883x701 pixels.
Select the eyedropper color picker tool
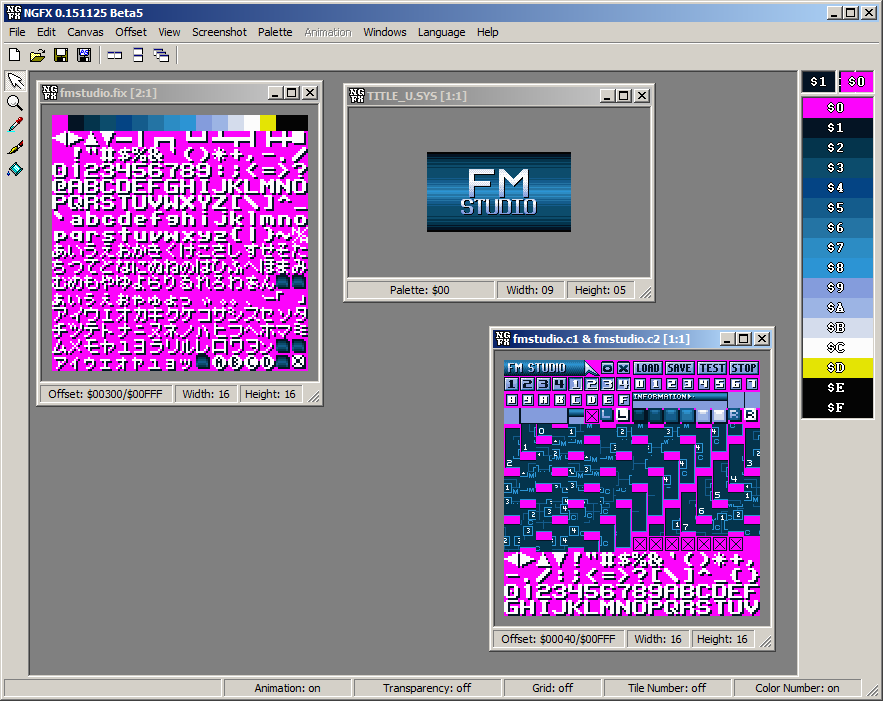point(15,125)
